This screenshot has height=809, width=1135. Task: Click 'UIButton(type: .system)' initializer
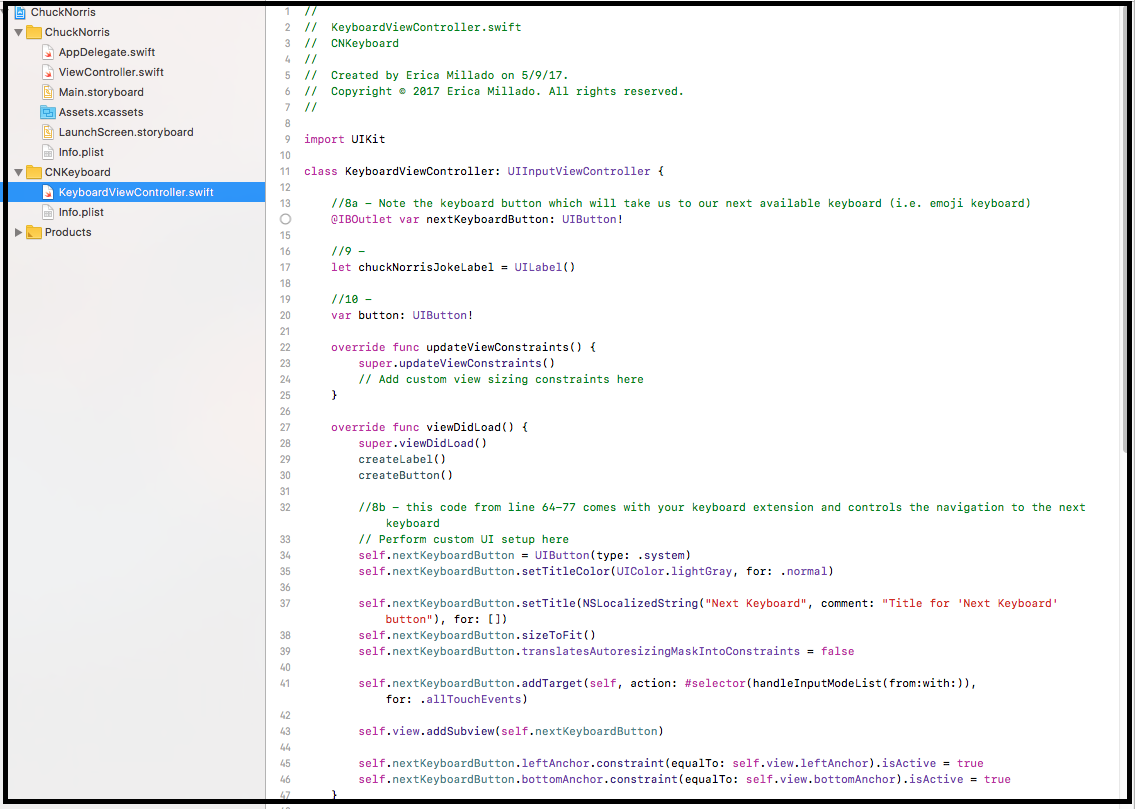(x=613, y=556)
